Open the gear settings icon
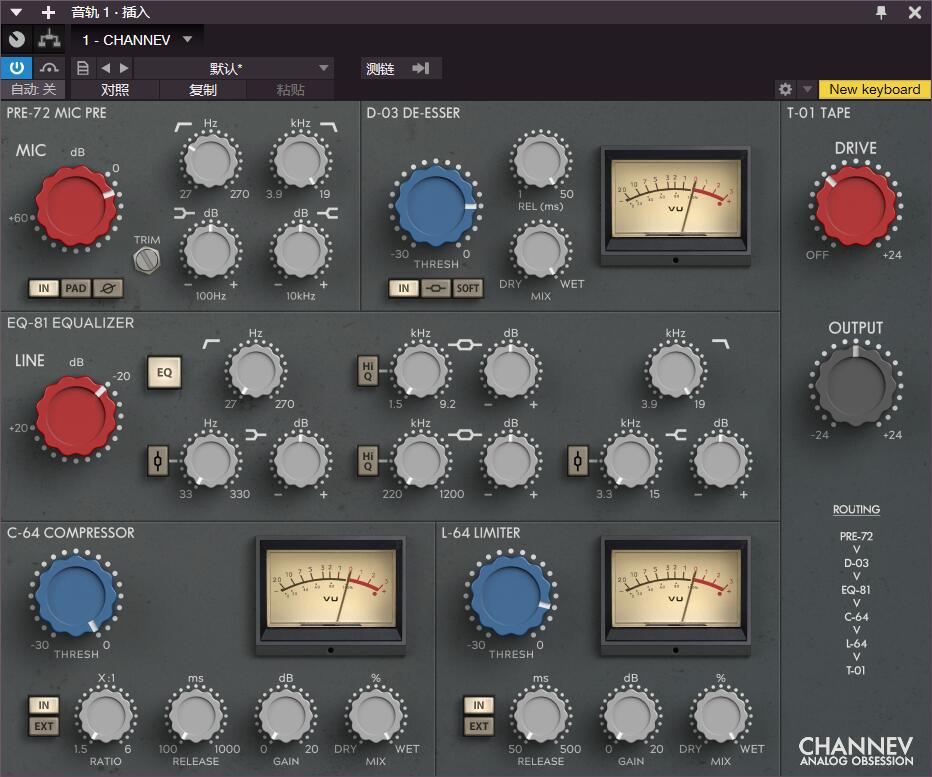Image resolution: width=932 pixels, height=777 pixels. click(785, 90)
